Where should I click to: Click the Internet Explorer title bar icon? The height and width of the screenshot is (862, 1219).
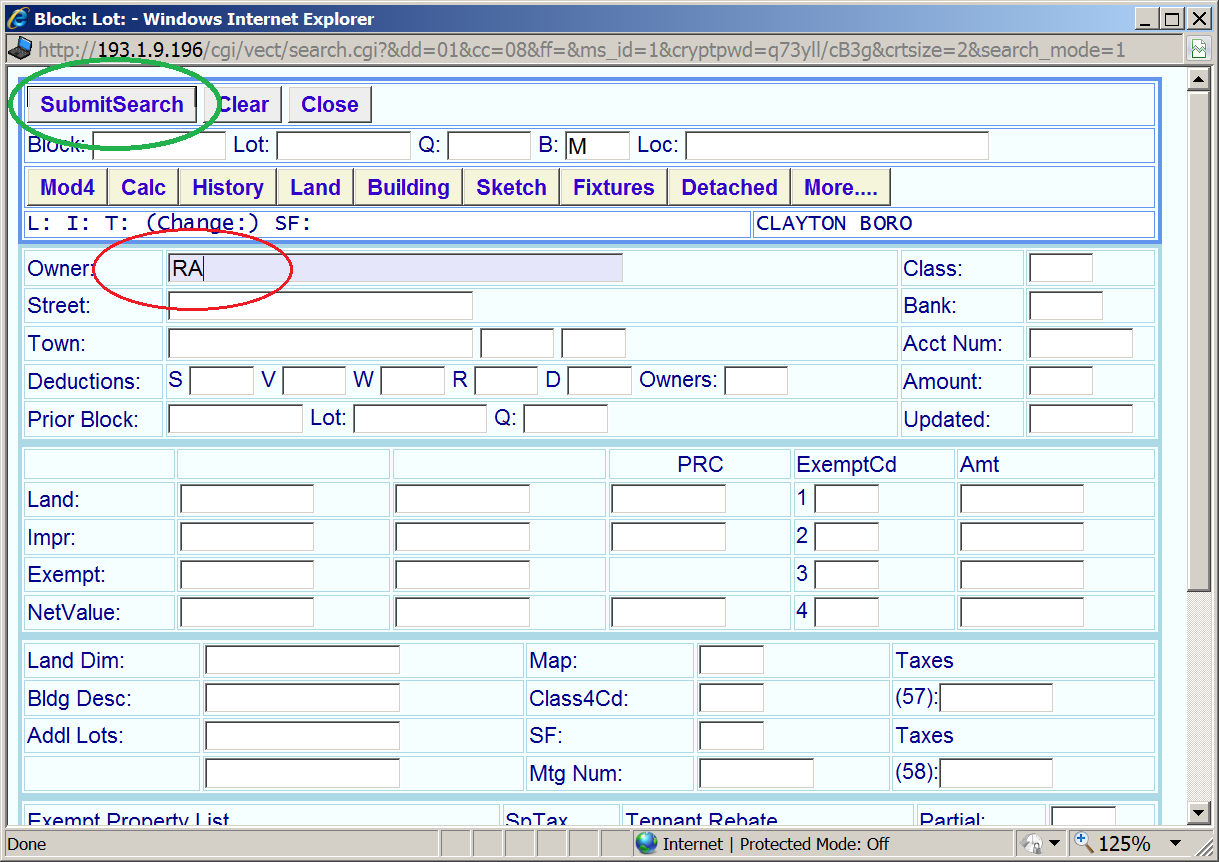[x=18, y=18]
